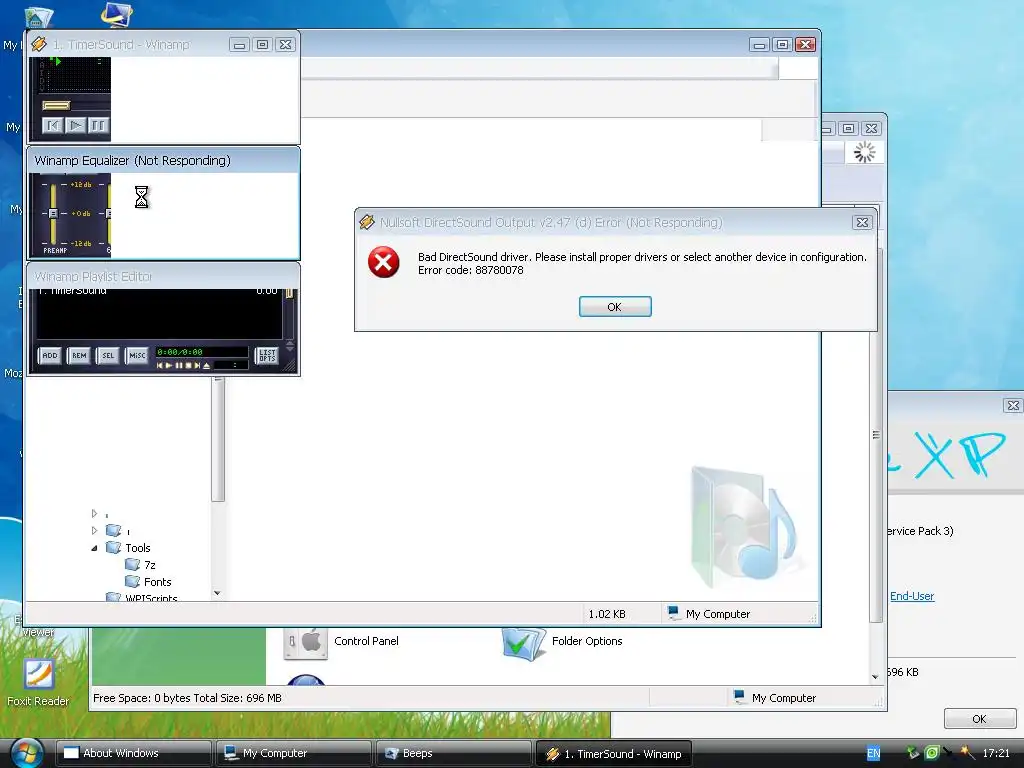Click OK in the DirectSound error dialog

615,307
